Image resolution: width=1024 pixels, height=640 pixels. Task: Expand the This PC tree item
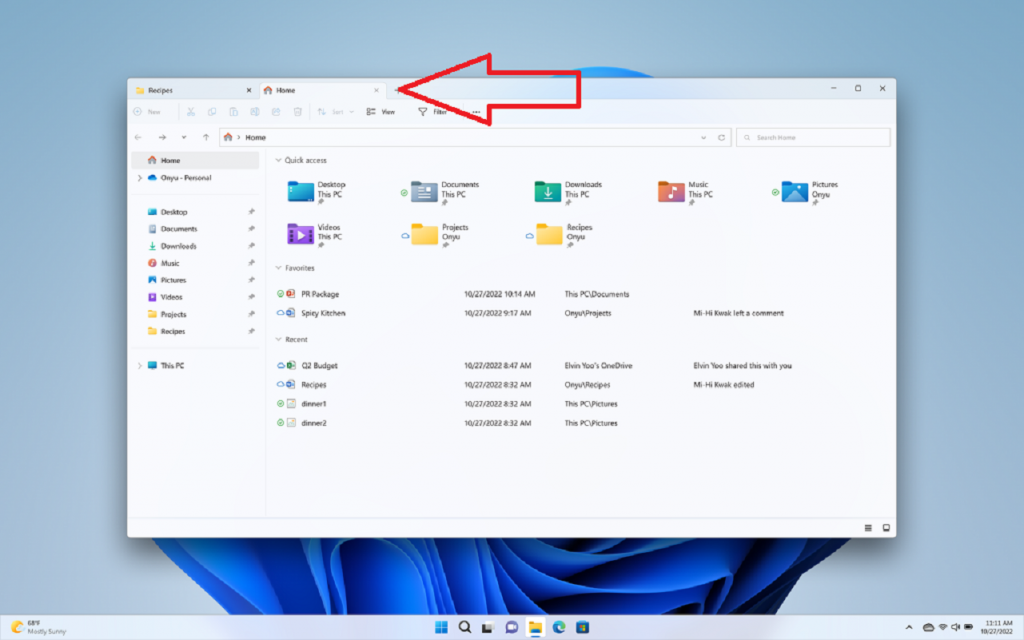[x=139, y=366]
